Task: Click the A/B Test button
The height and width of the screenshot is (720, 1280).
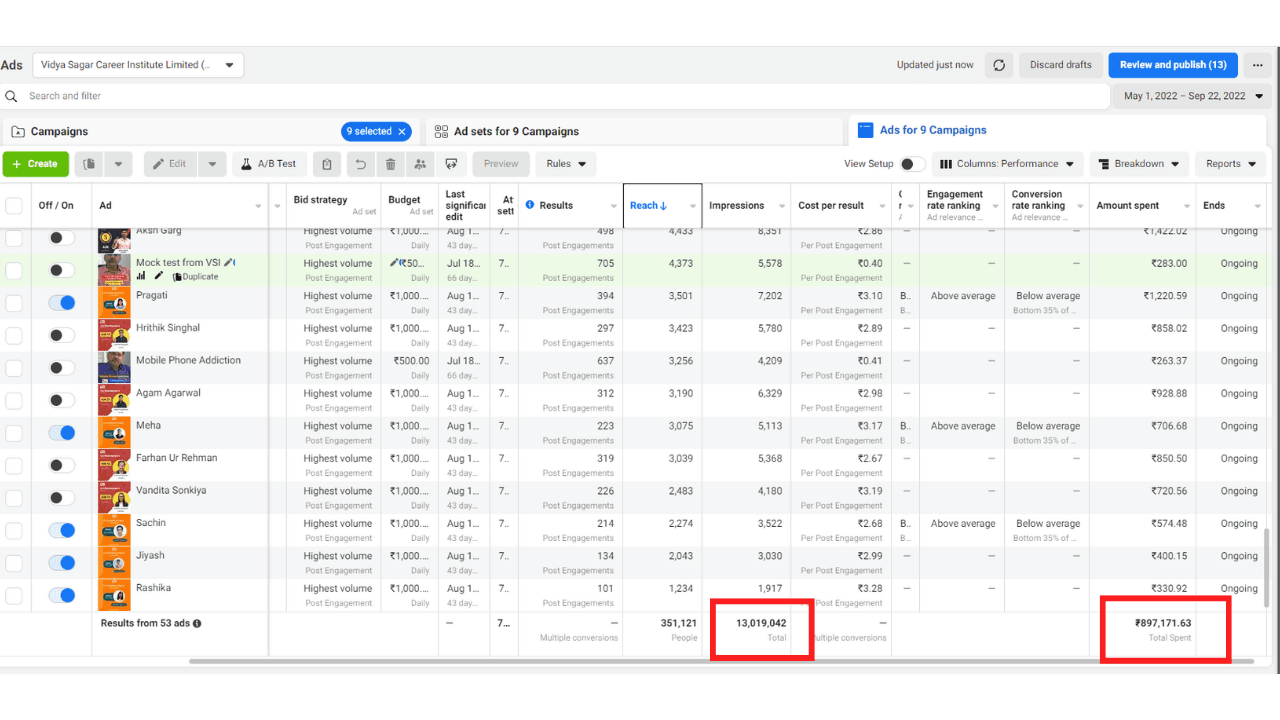Action: (270, 164)
